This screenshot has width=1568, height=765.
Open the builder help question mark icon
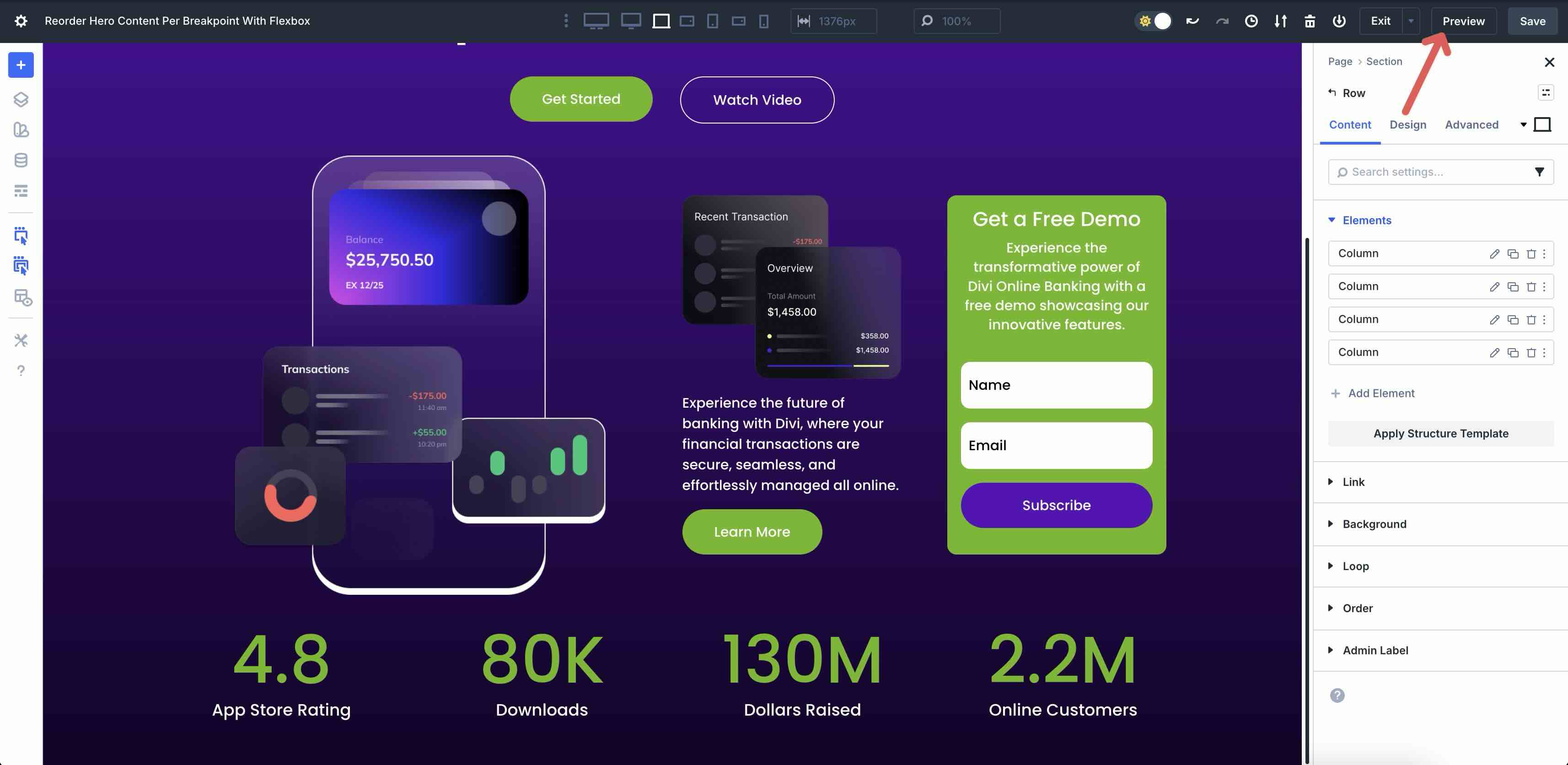pos(21,370)
